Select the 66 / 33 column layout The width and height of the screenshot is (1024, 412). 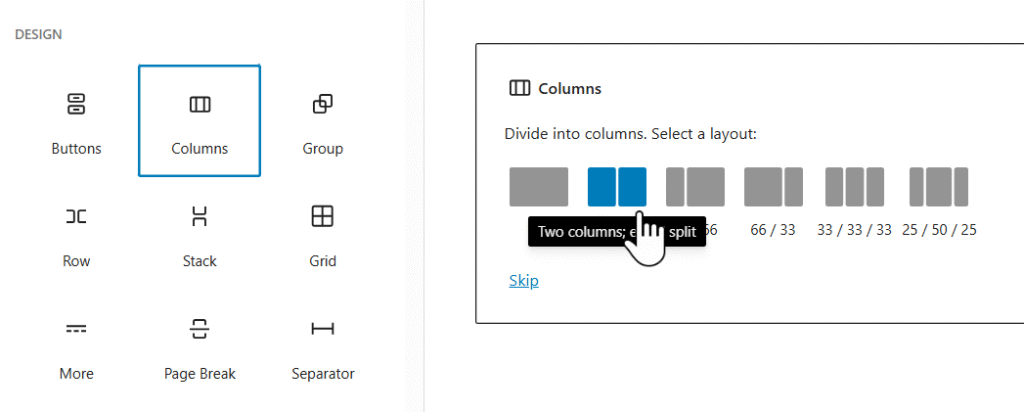[x=773, y=187]
